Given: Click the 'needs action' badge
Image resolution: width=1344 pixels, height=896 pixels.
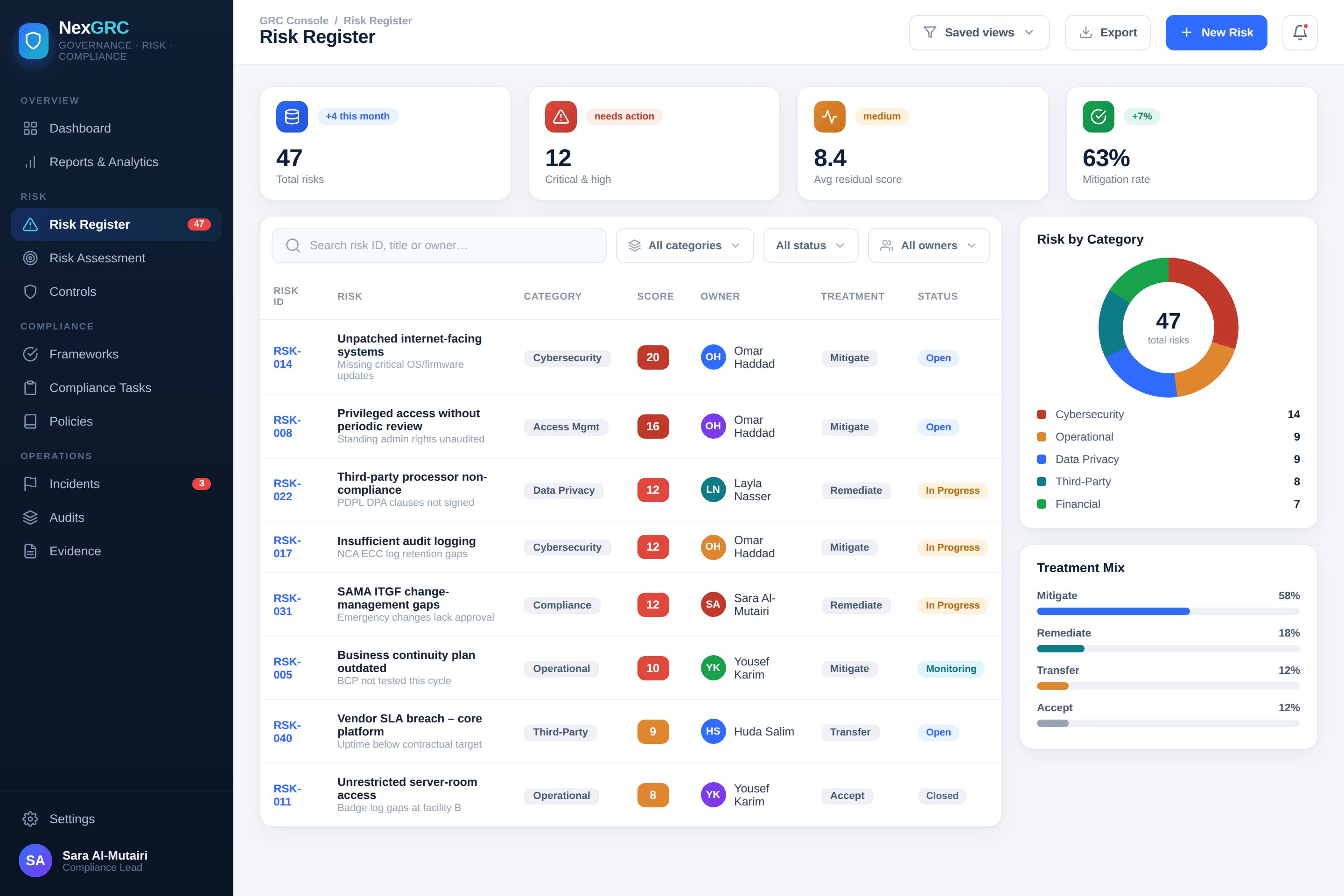Looking at the screenshot, I should [x=624, y=117].
